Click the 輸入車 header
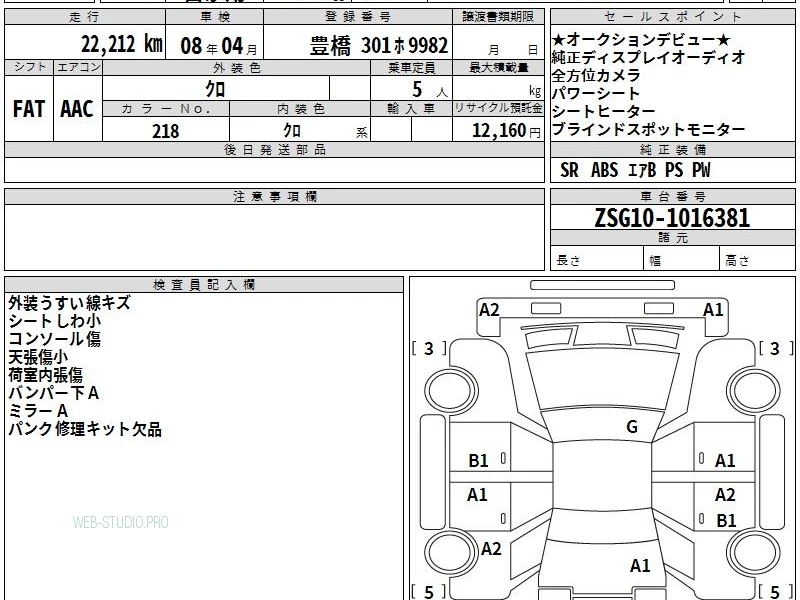 point(411,109)
